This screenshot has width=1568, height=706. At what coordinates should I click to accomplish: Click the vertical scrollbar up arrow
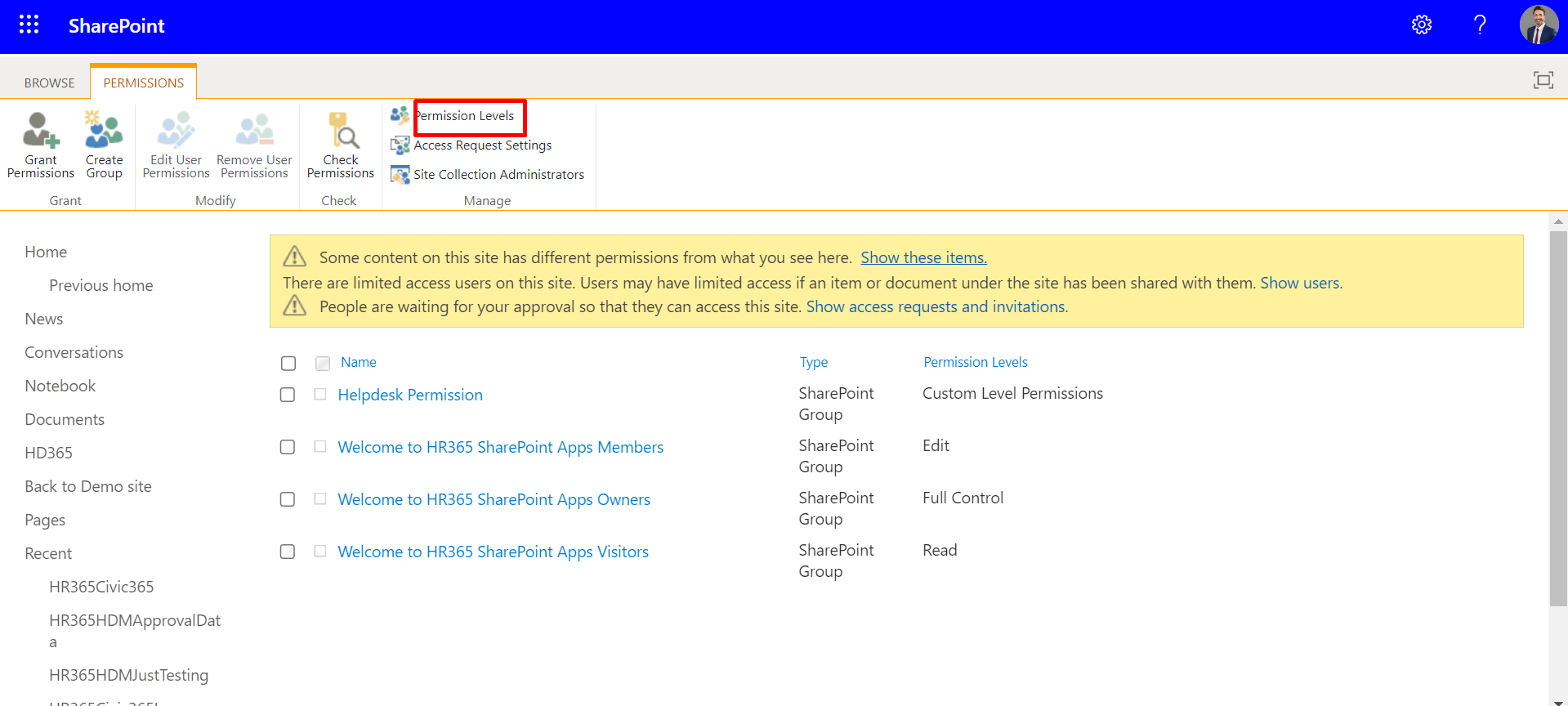point(1558,221)
